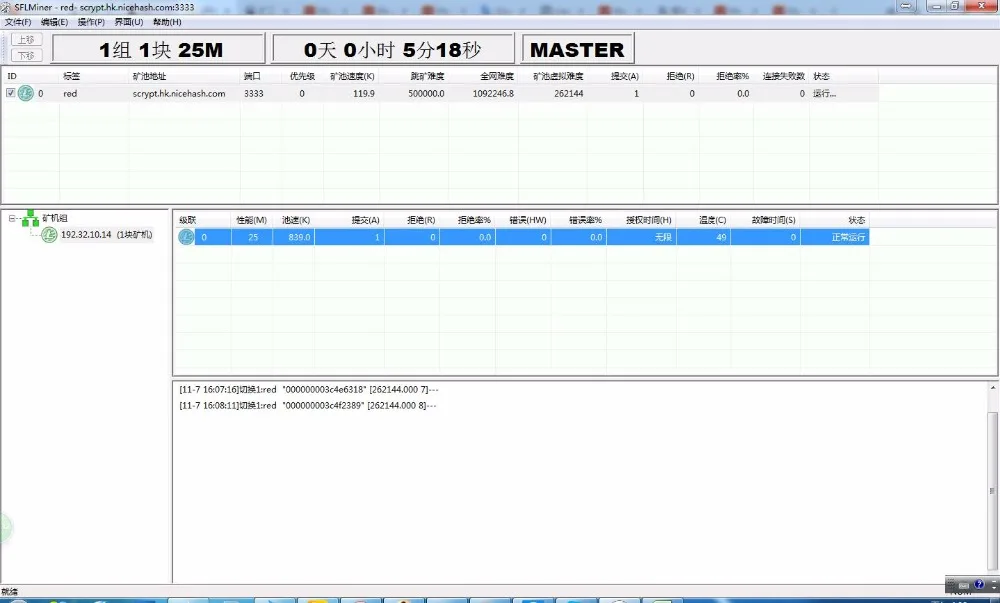Open the 文件(F) menu

(18, 22)
